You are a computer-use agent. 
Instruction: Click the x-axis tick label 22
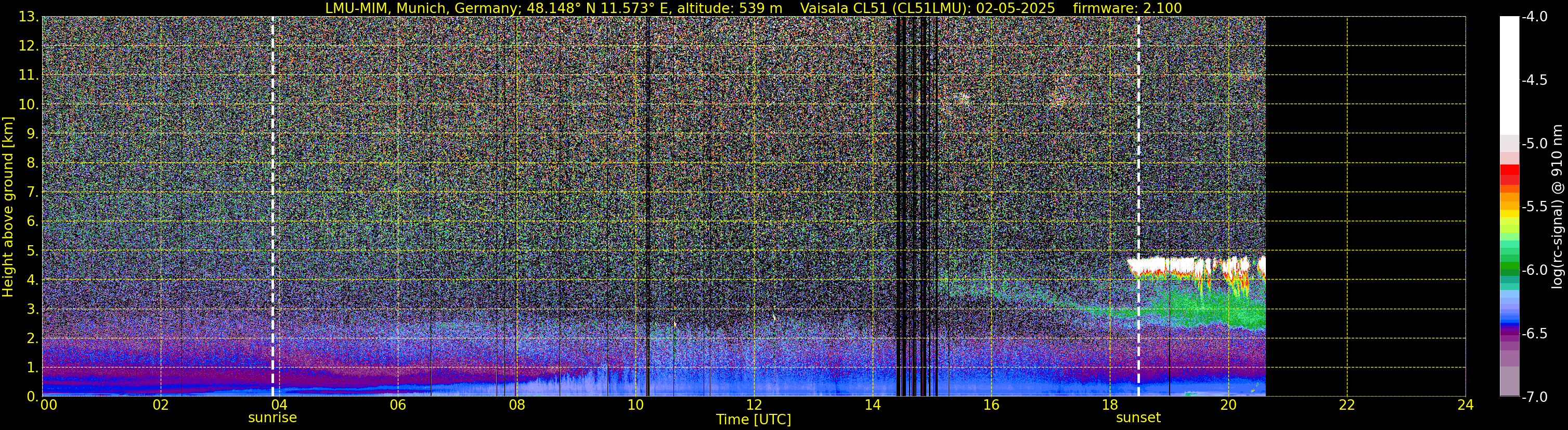coord(1347,405)
